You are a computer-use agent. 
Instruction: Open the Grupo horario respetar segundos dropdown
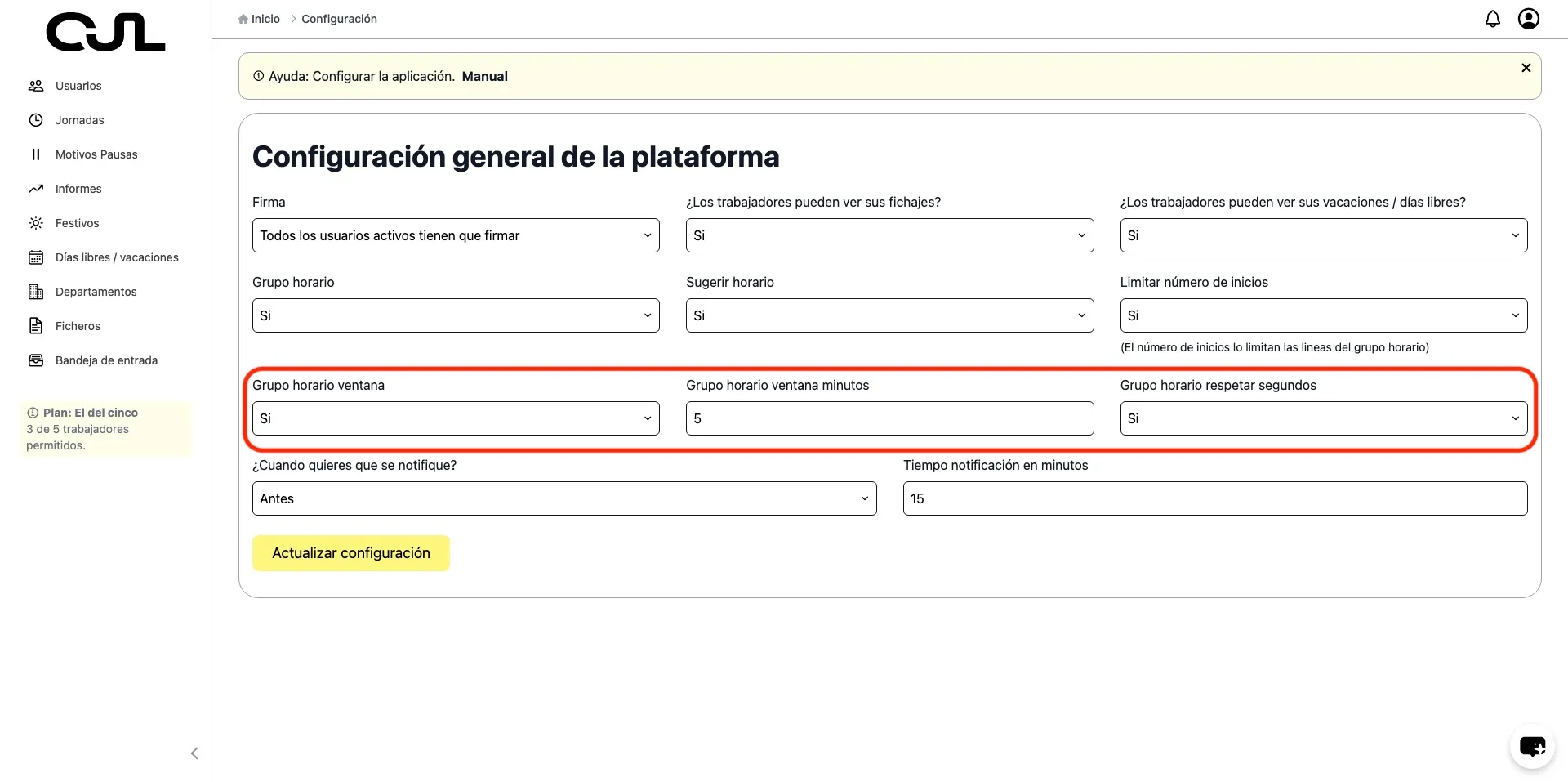pos(1324,418)
